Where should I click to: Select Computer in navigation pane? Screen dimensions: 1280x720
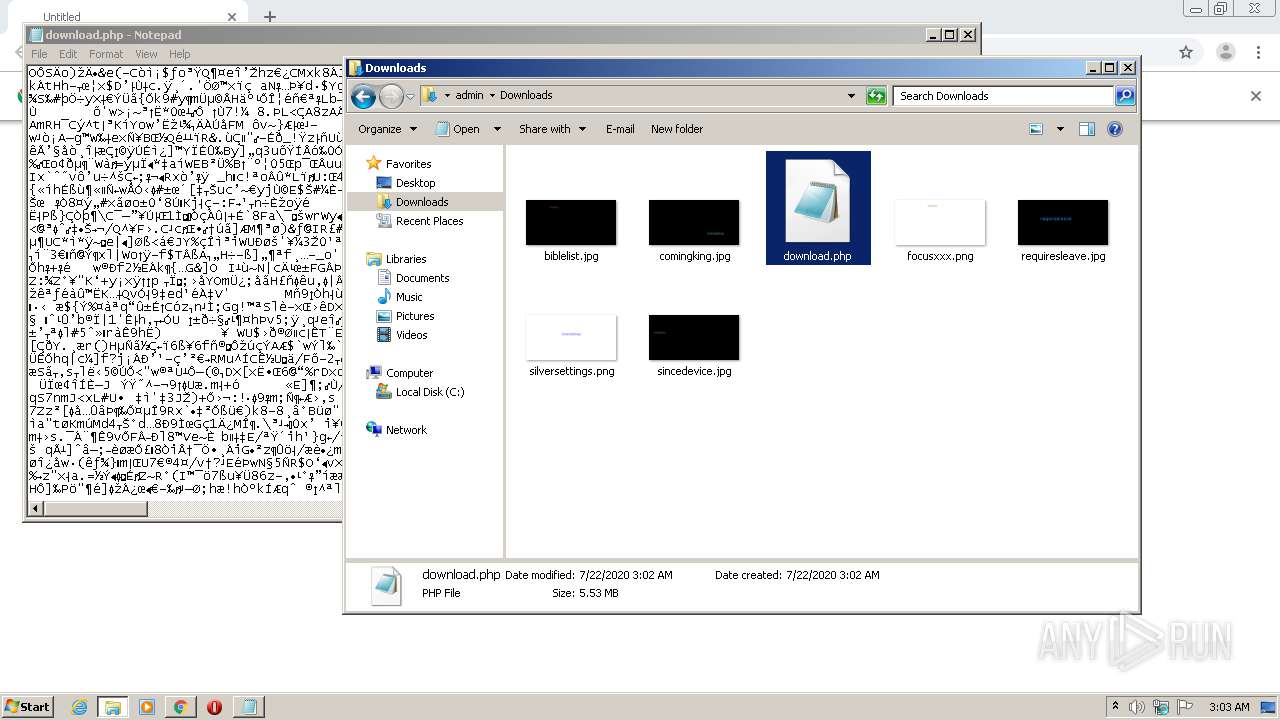coord(409,373)
